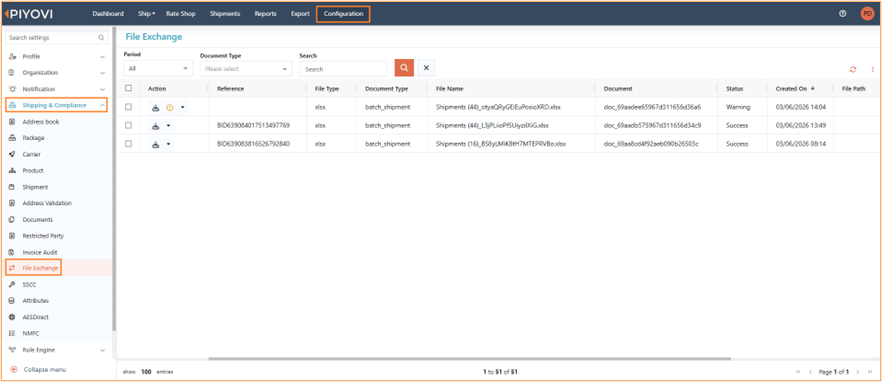Go to the last page arrow
The image size is (882, 382).
click(870, 372)
